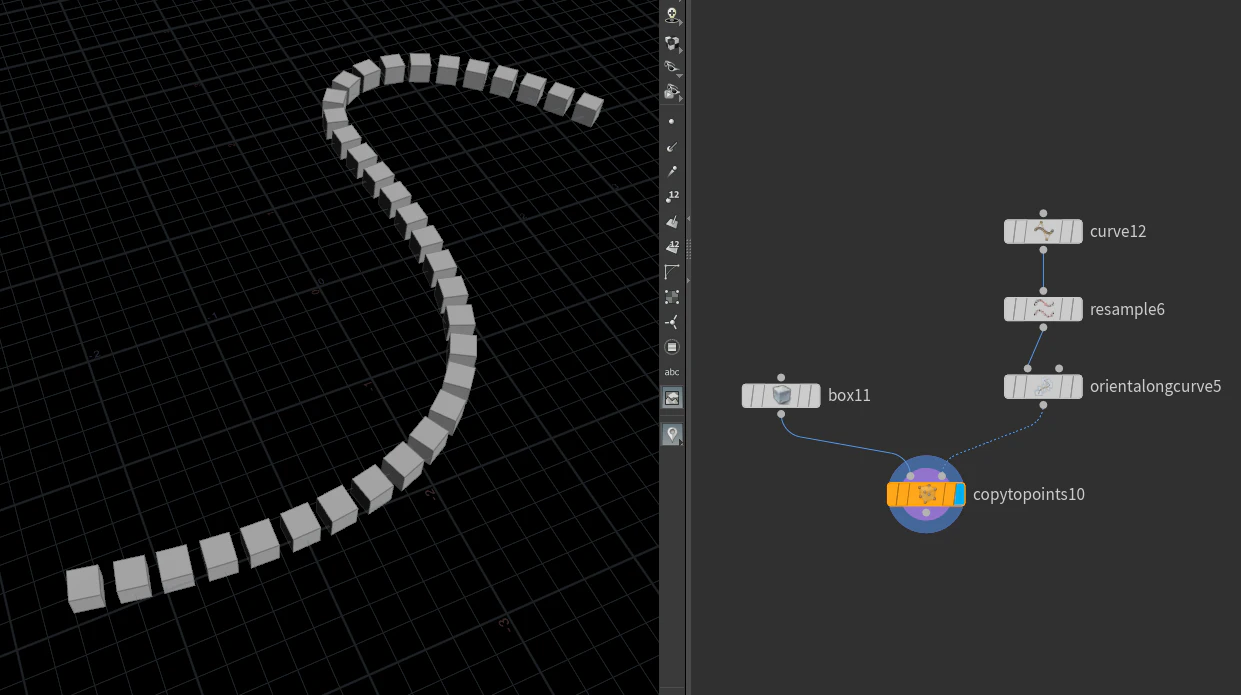The image size is (1241, 695).
Task: Open the viewport lighting mode icon
Action: pyautogui.click(x=672, y=16)
